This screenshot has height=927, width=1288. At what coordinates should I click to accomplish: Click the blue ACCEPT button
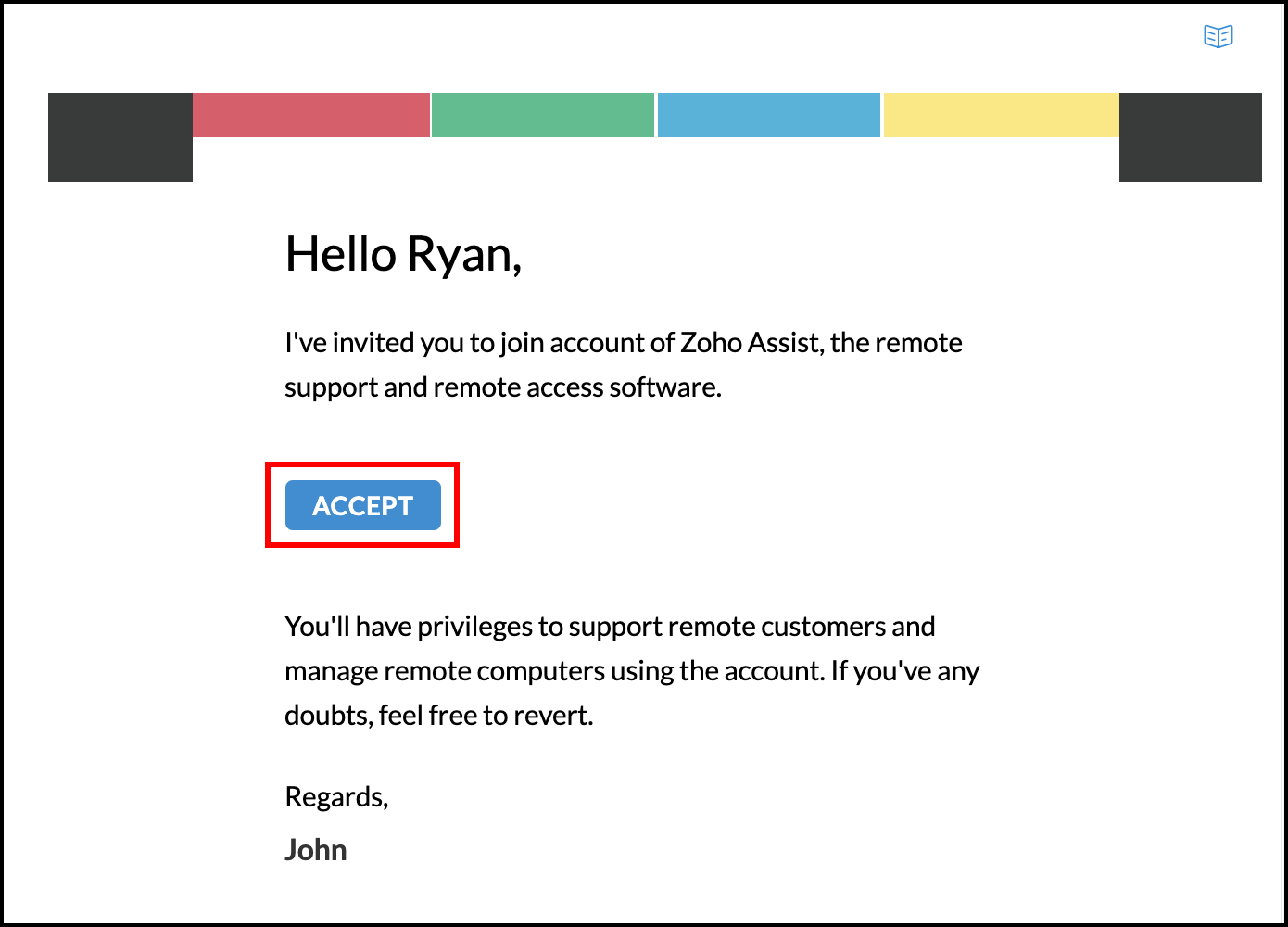point(362,505)
